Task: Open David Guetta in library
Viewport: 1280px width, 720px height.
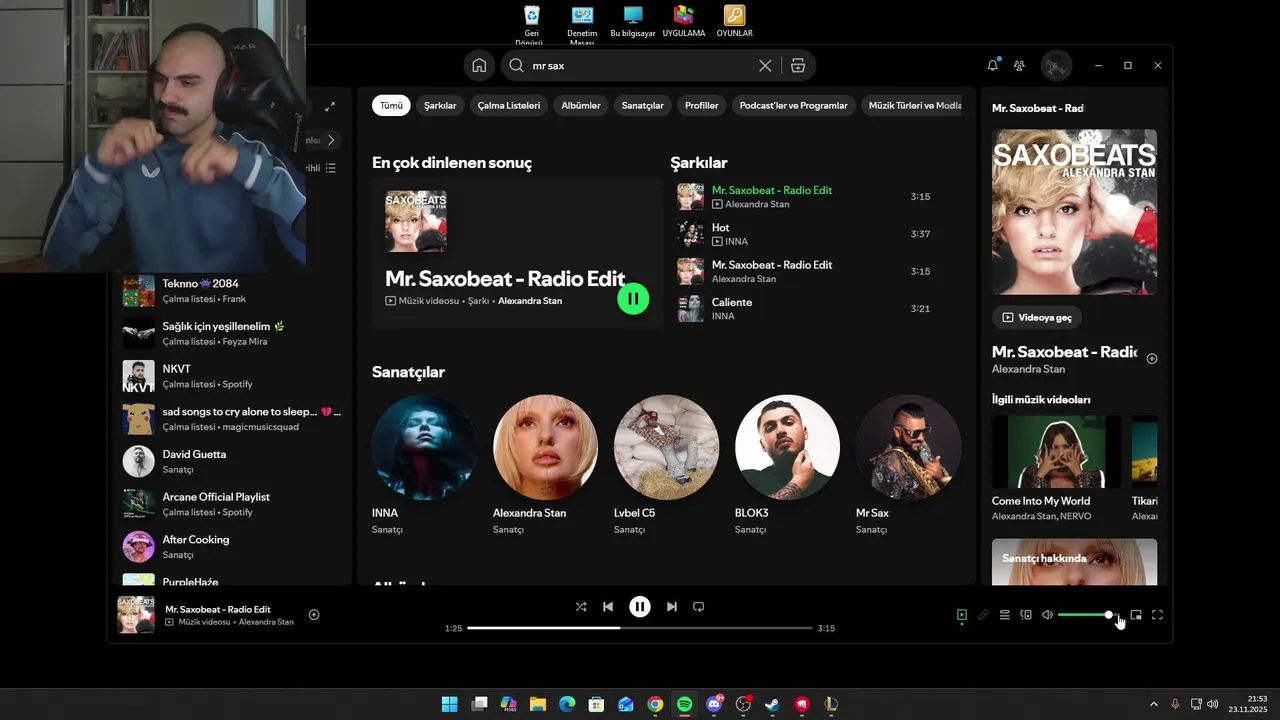Action: [233, 461]
